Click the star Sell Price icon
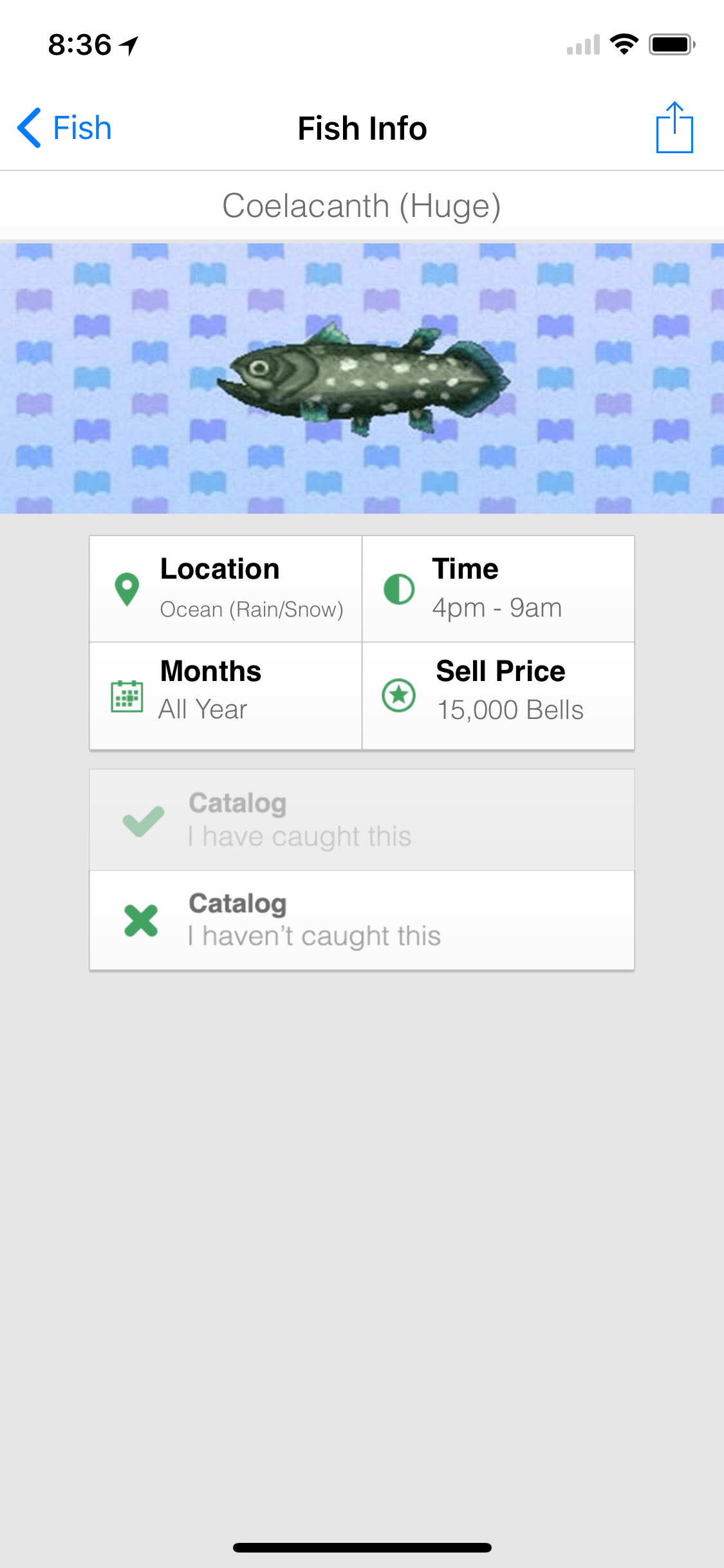 point(399,695)
